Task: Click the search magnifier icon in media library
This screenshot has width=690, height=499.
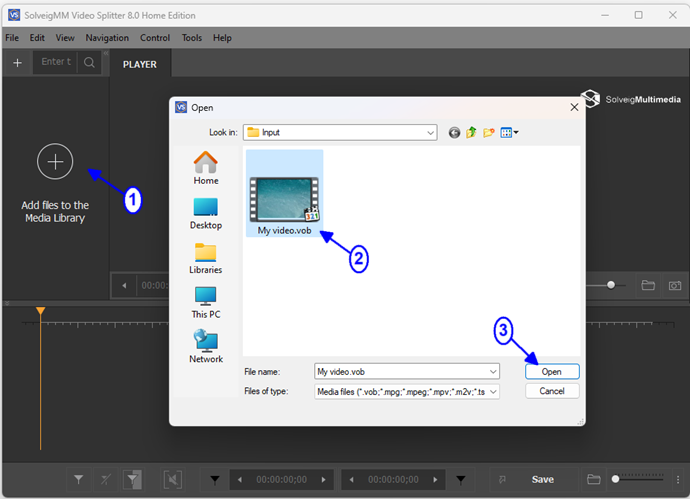Action: [89, 62]
